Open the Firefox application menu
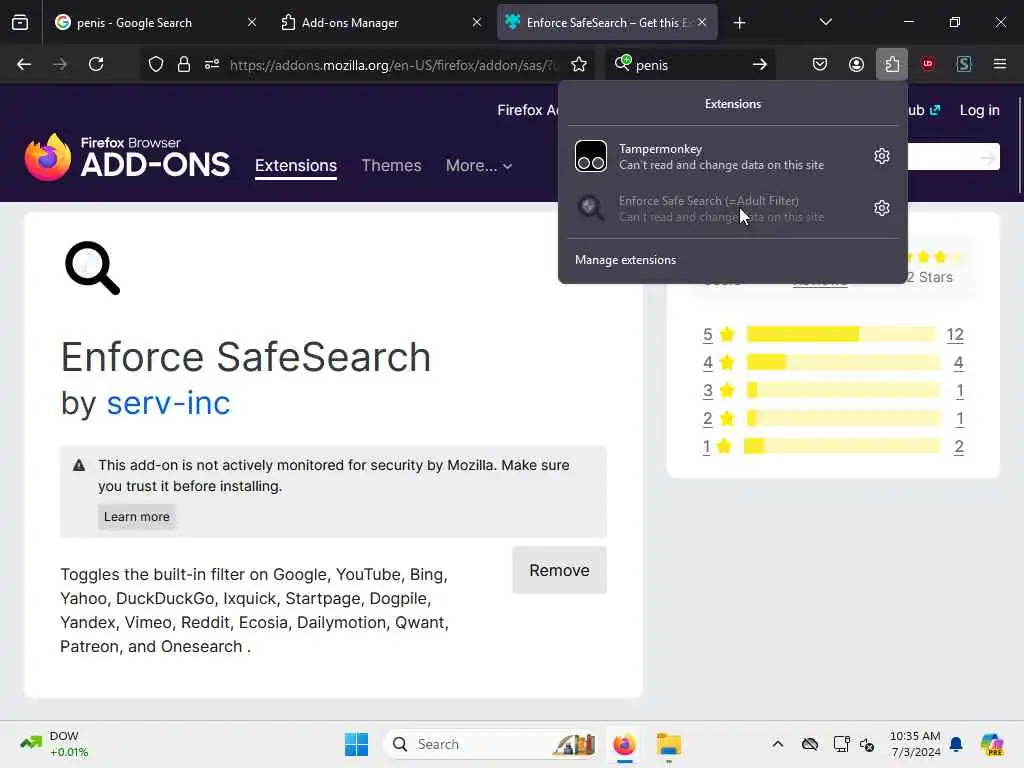The width and height of the screenshot is (1024, 768). coord(1000,64)
